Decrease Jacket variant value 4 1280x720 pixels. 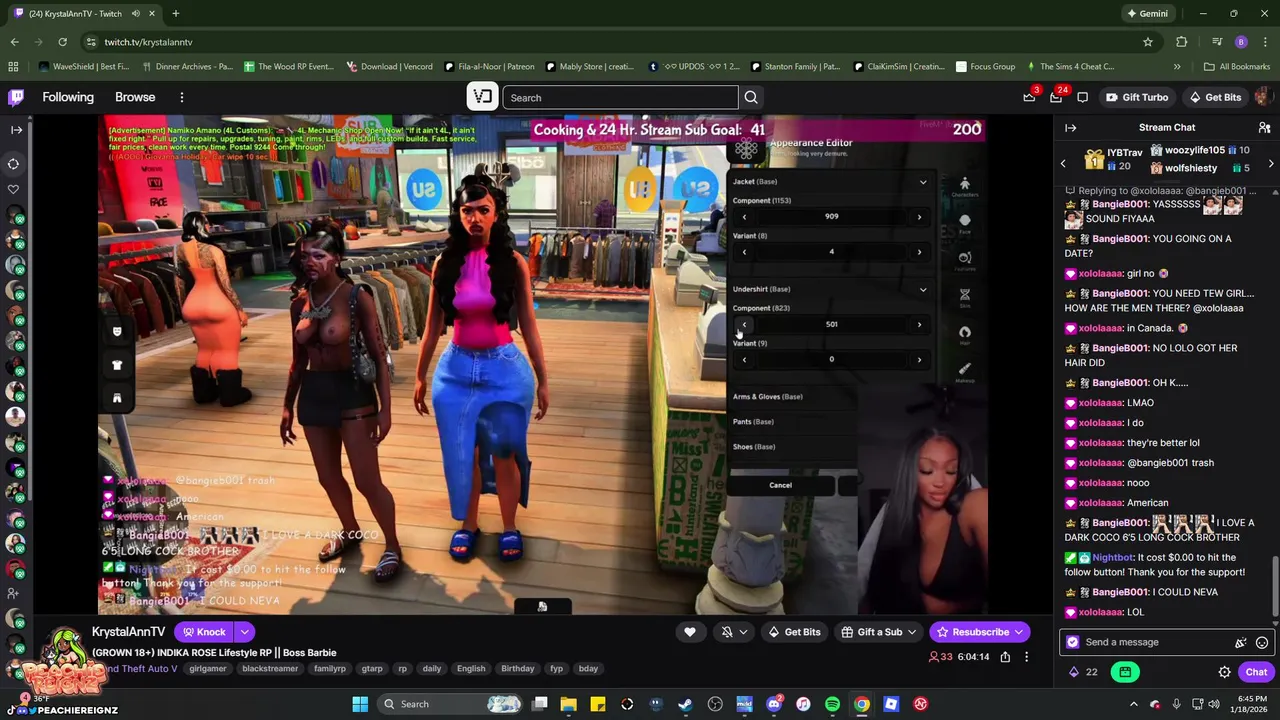744,252
